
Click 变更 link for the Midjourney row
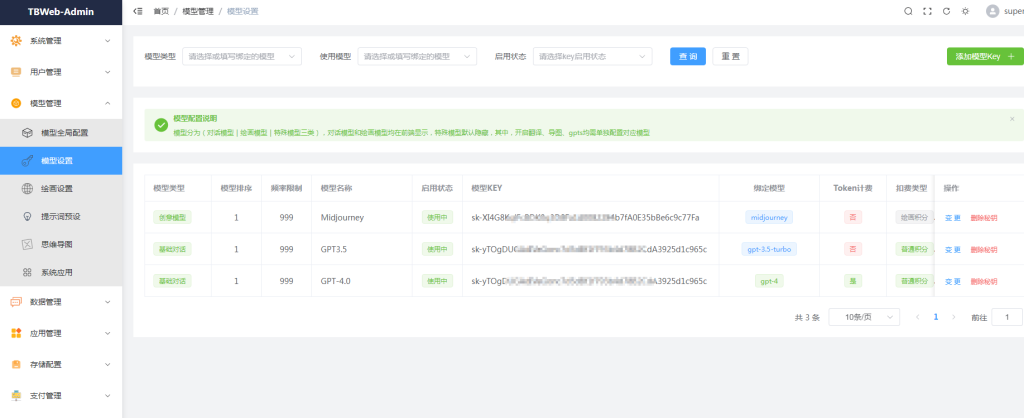click(952, 218)
